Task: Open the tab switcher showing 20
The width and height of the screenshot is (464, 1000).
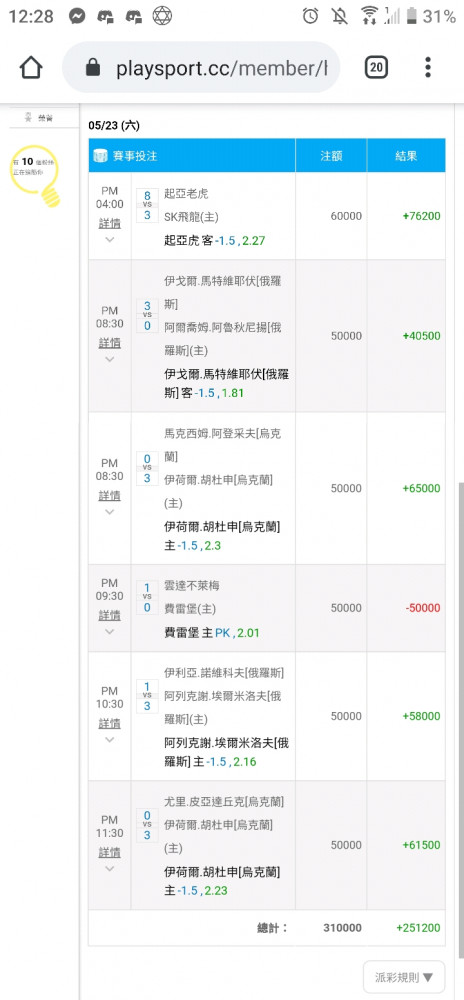Action: pyautogui.click(x=376, y=67)
